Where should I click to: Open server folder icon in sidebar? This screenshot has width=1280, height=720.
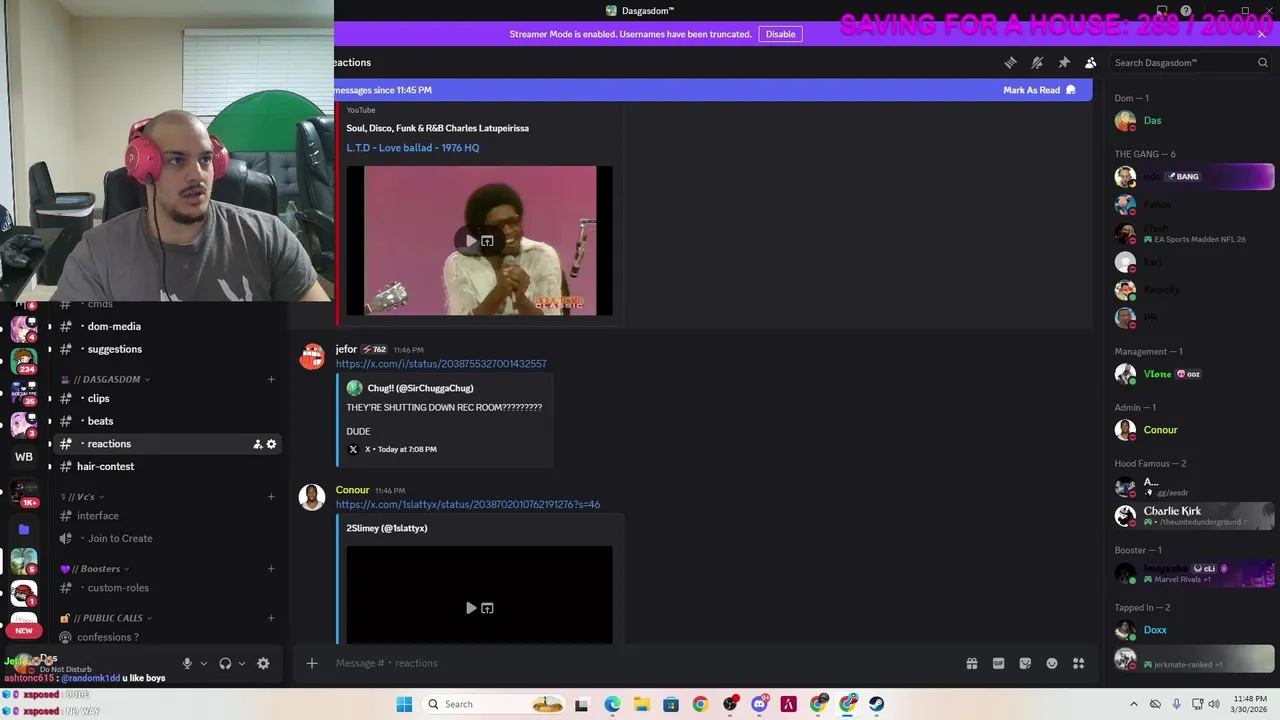pos(24,529)
